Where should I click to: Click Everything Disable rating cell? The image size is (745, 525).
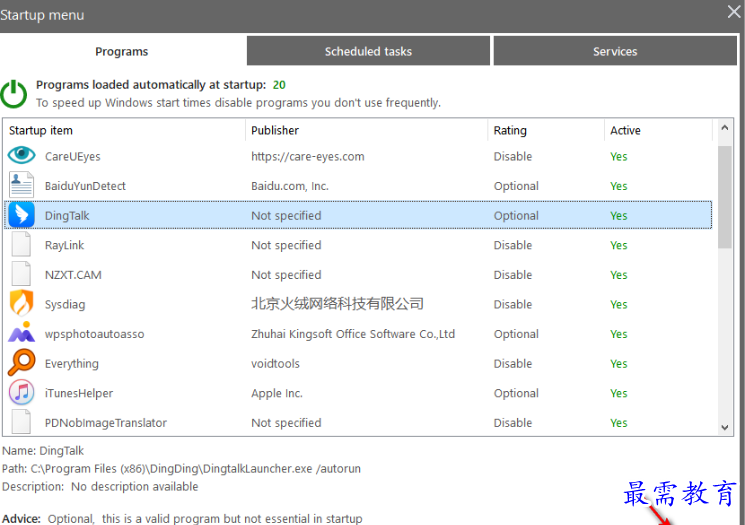513,363
